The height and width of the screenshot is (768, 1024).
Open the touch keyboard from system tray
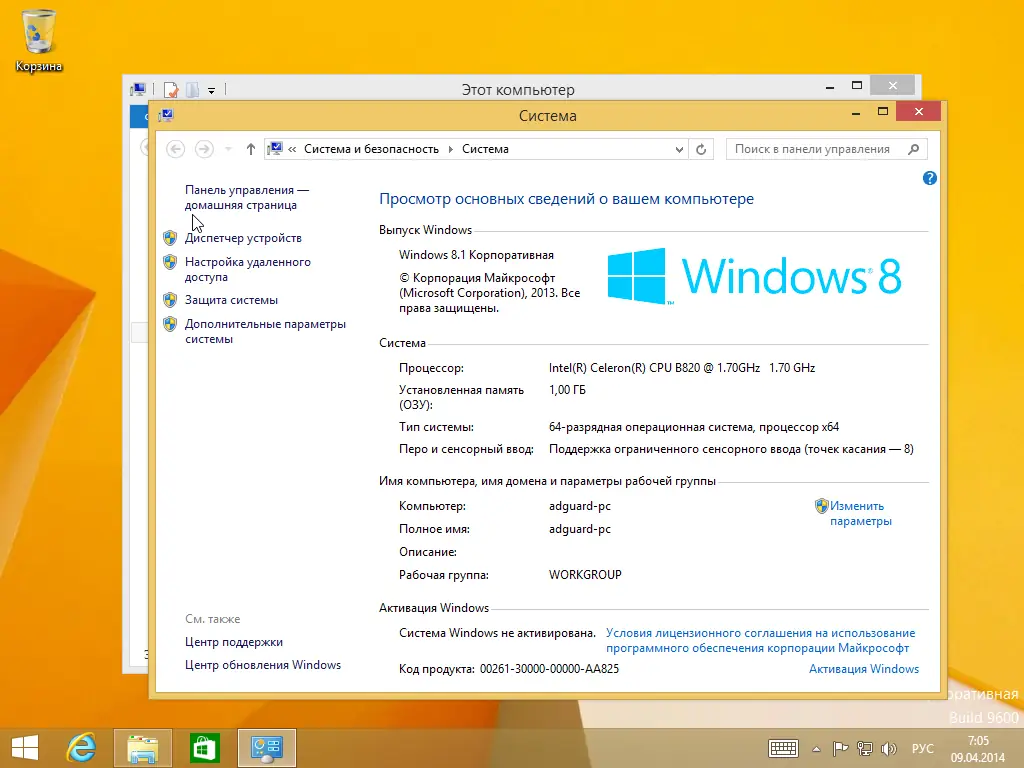783,748
